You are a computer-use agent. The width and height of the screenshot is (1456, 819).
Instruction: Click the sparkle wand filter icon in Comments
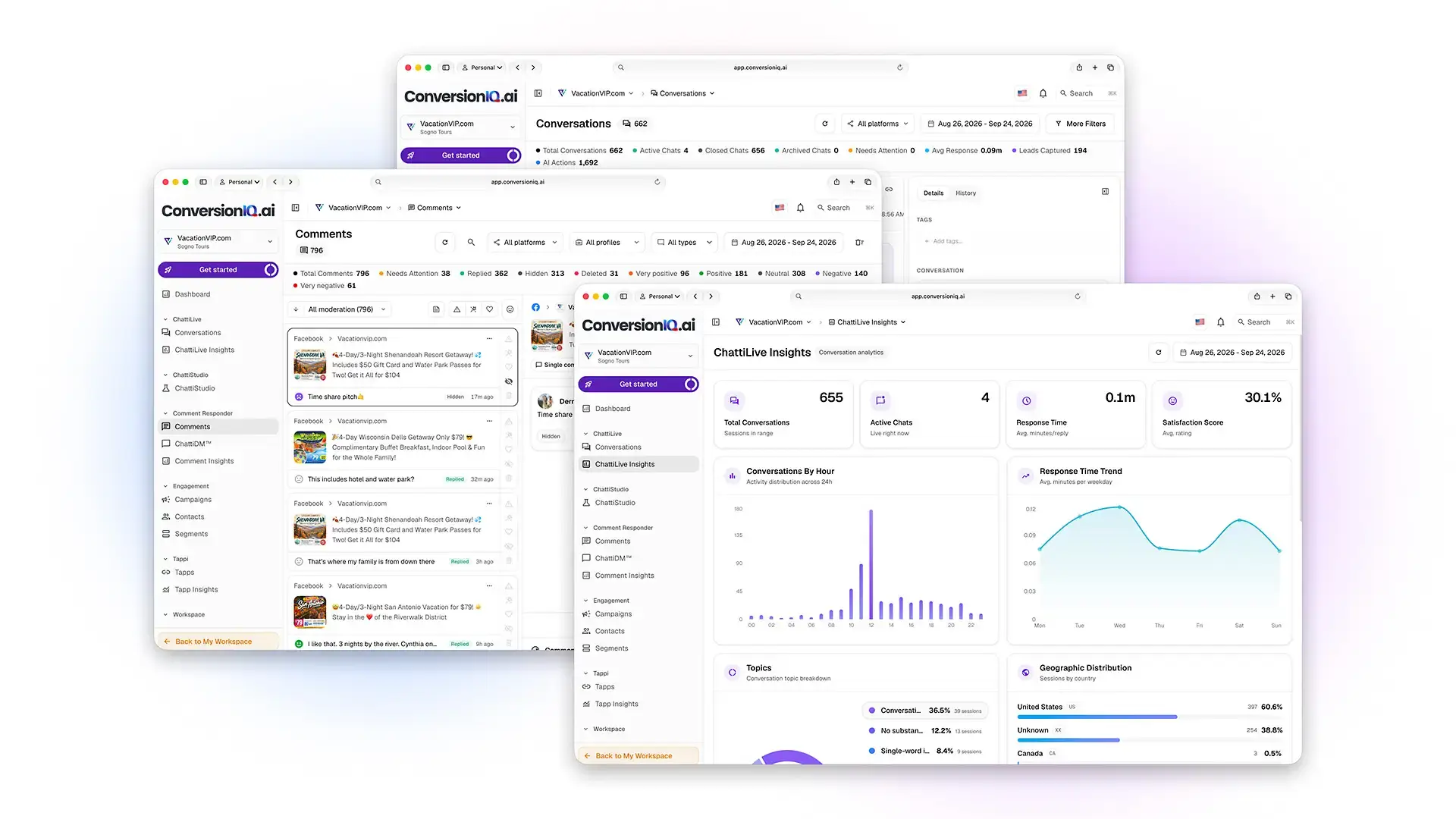473,309
